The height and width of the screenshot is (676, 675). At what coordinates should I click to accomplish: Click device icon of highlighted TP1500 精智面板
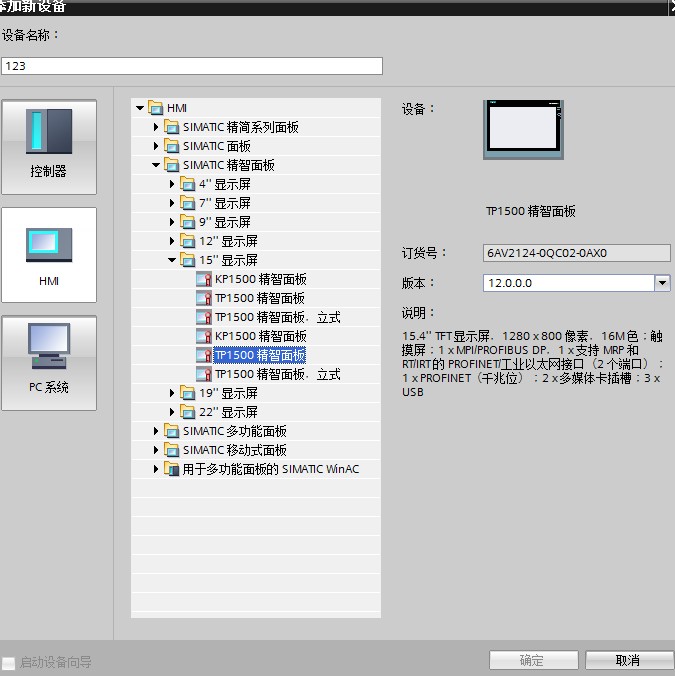click(203, 355)
